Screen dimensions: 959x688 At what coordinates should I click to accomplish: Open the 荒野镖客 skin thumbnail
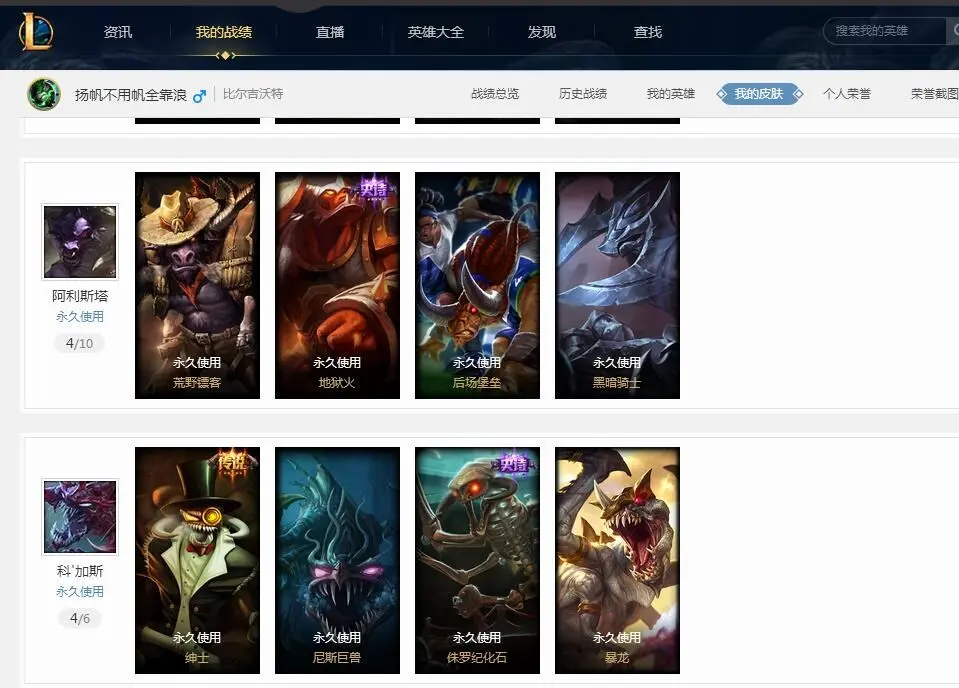point(198,285)
